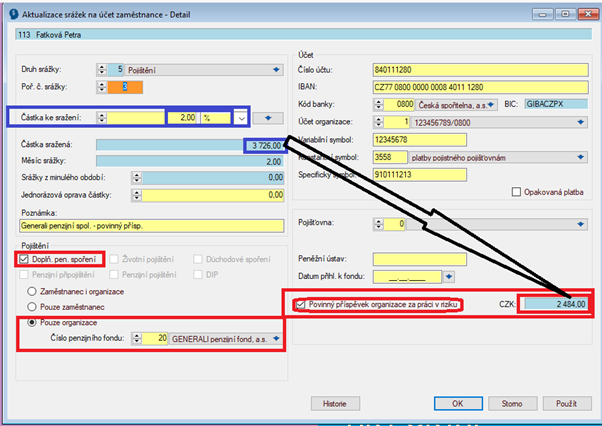Click the spinner next to Částka ke sražení
Screen dimensions: 602x426
[101, 117]
